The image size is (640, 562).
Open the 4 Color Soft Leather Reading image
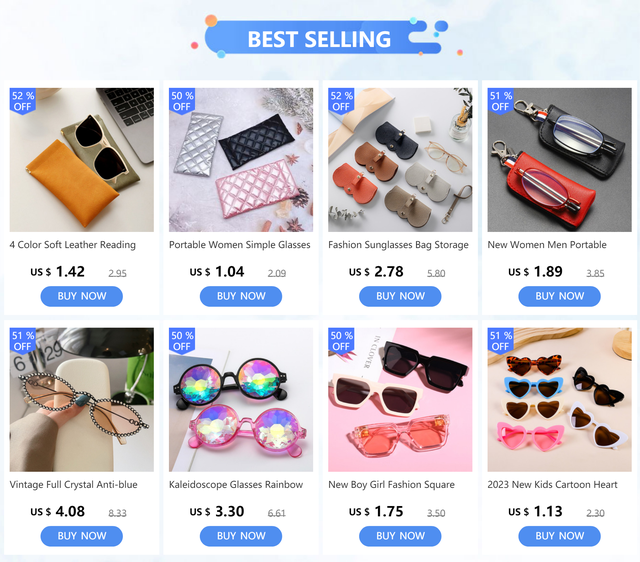pyautogui.click(x=82, y=160)
